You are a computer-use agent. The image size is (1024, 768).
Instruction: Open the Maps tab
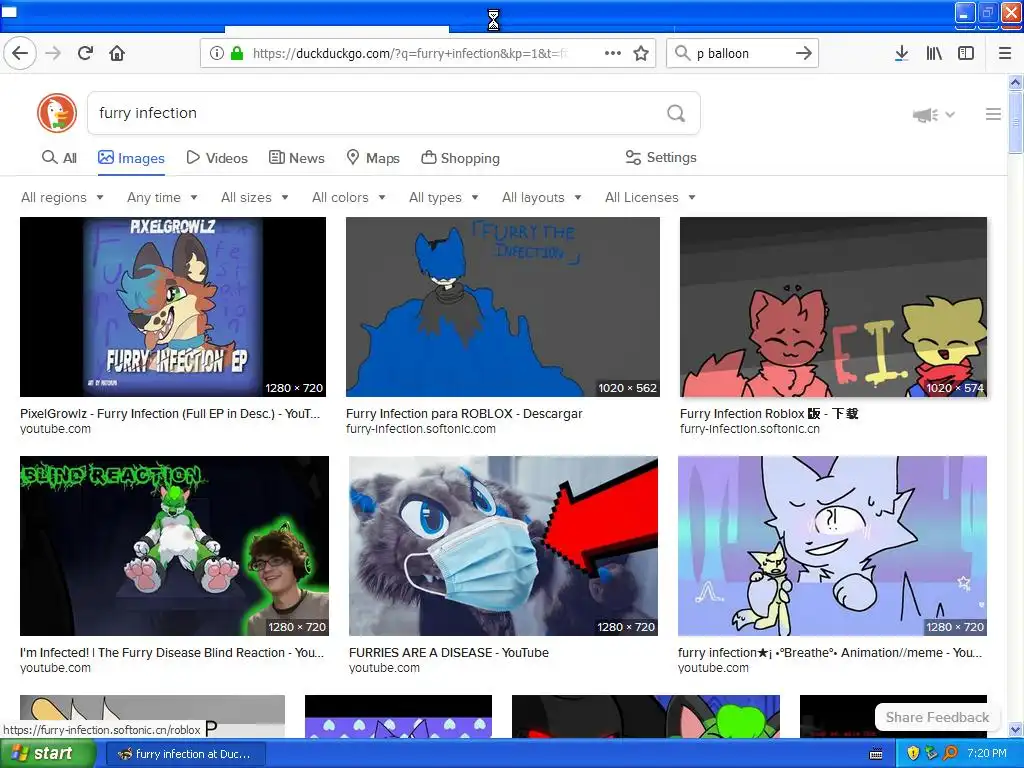(373, 158)
